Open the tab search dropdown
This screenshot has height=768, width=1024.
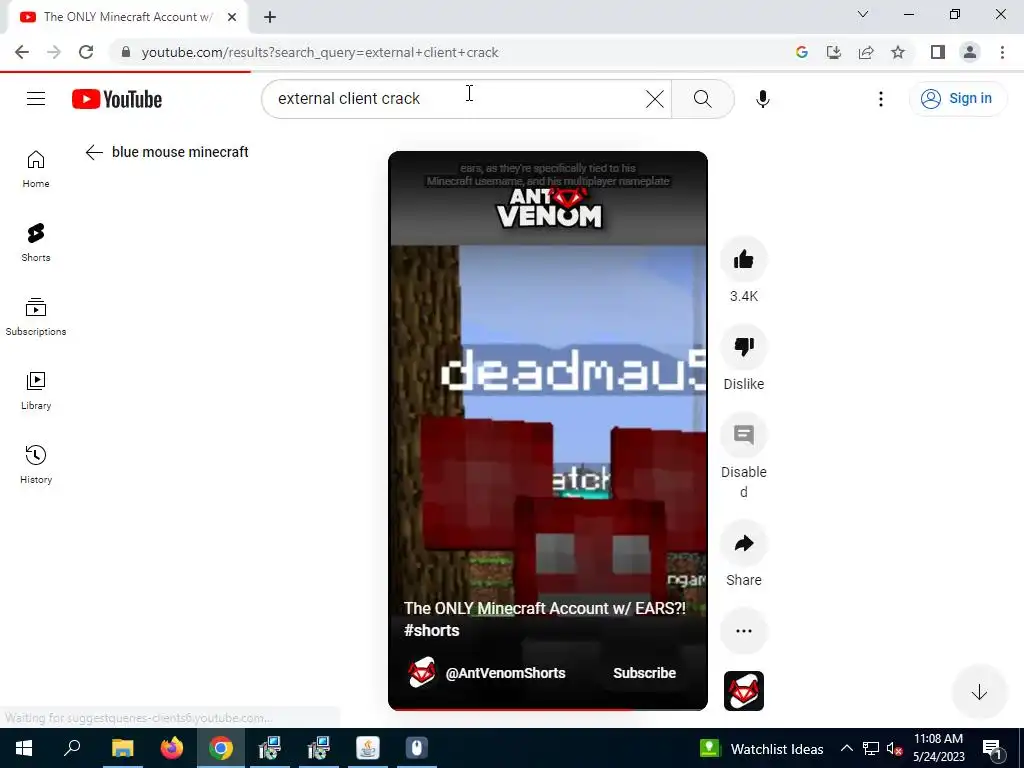click(x=863, y=14)
